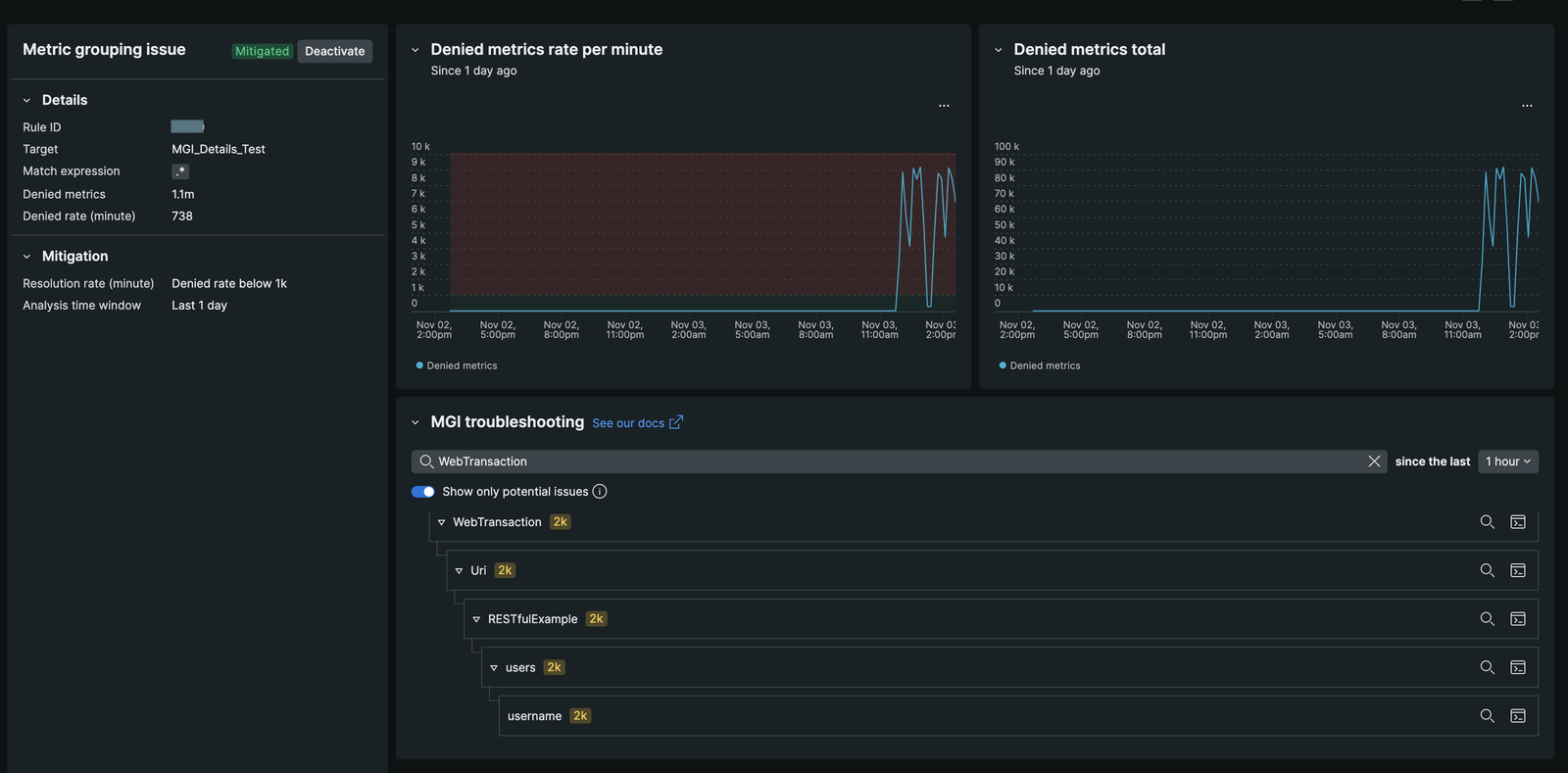Open query console icon for username row
1568x773 pixels.
point(1518,716)
